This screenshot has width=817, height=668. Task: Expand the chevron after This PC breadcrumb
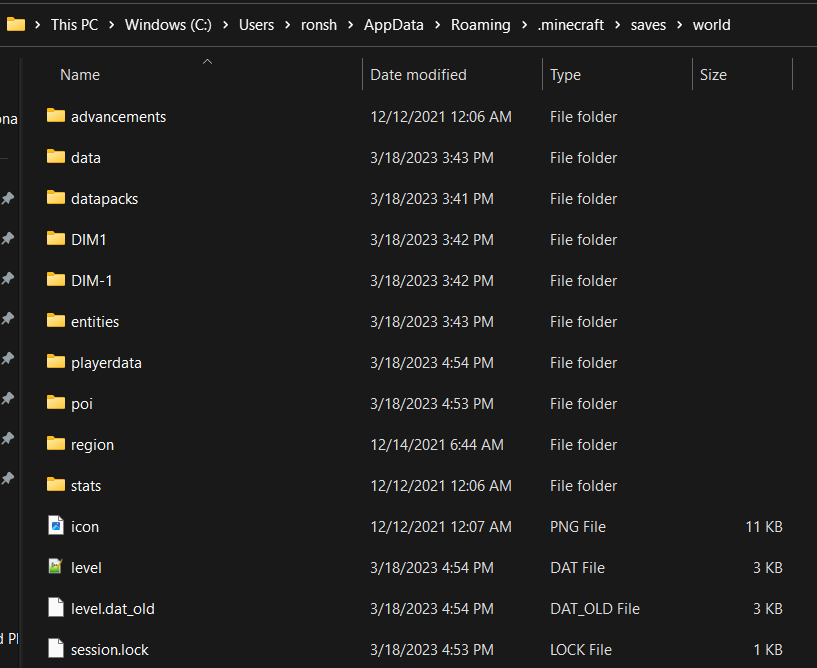click(x=111, y=25)
